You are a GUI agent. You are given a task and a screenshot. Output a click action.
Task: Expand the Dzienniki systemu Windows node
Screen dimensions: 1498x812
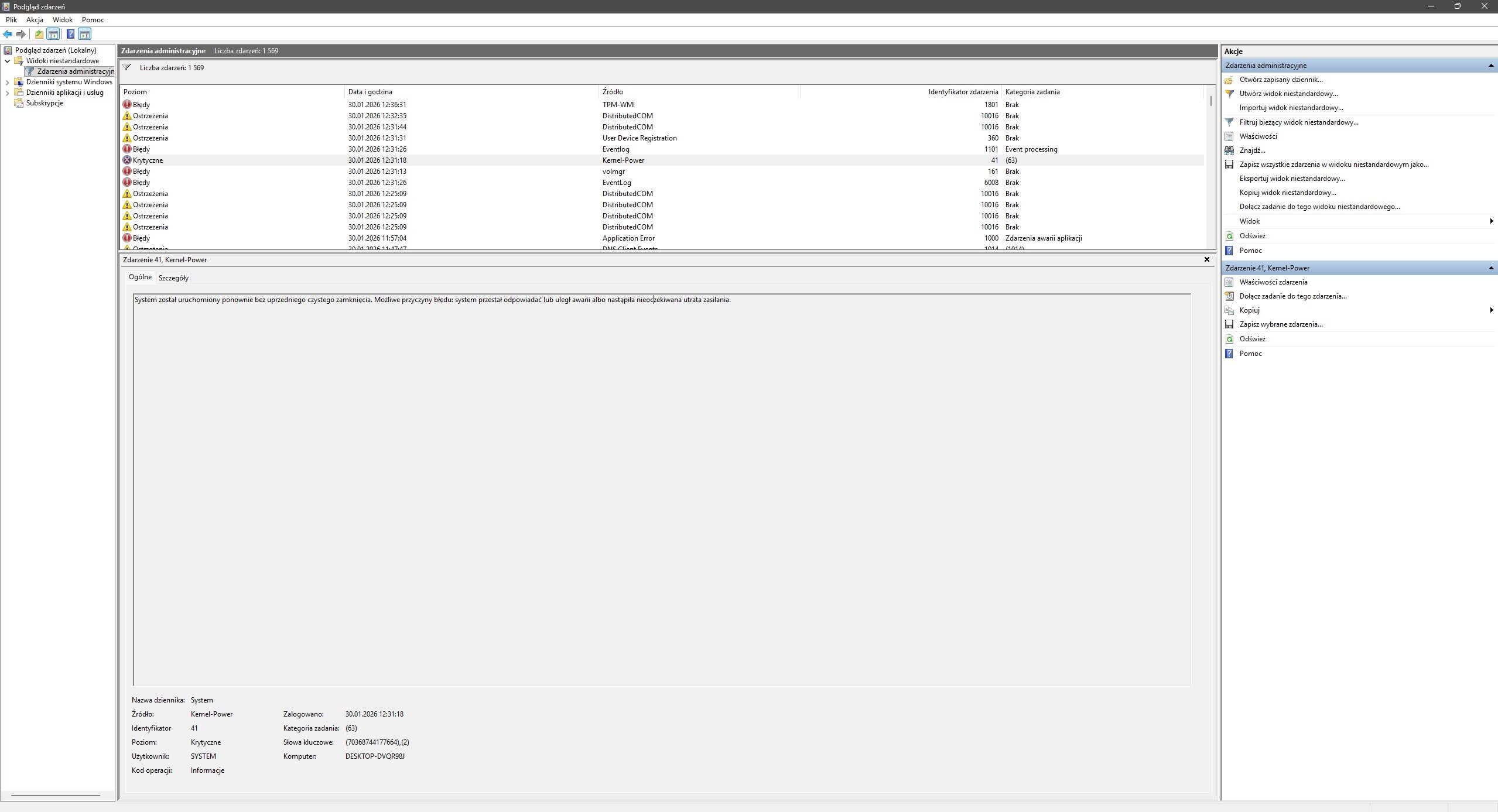point(8,82)
